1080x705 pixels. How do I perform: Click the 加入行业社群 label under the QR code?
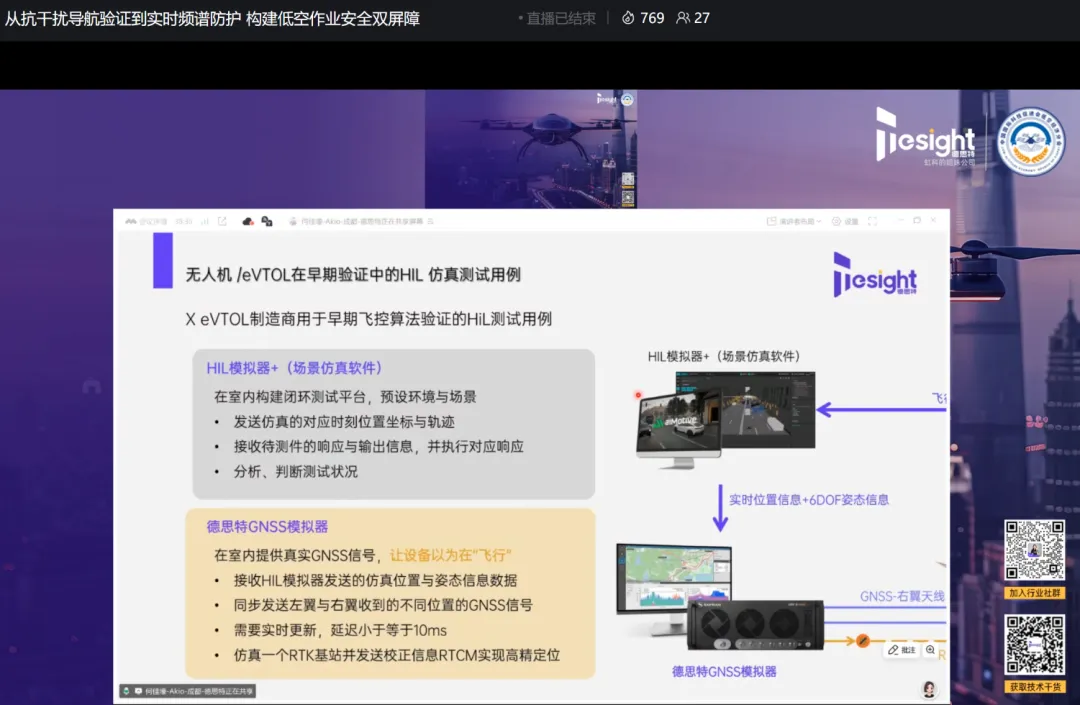1034,593
